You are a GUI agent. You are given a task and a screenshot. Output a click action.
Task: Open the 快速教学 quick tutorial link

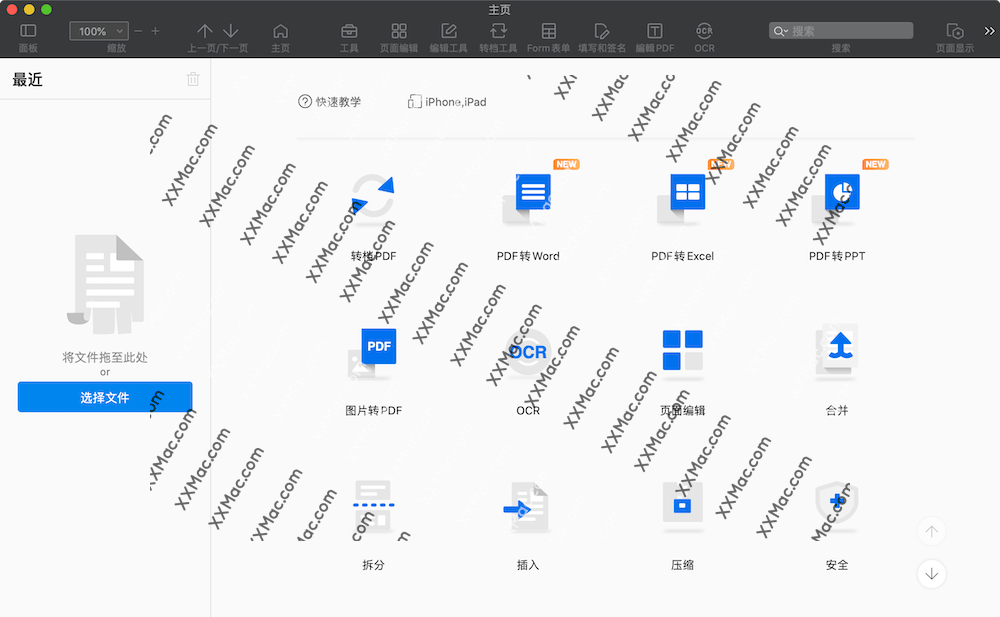pos(331,101)
